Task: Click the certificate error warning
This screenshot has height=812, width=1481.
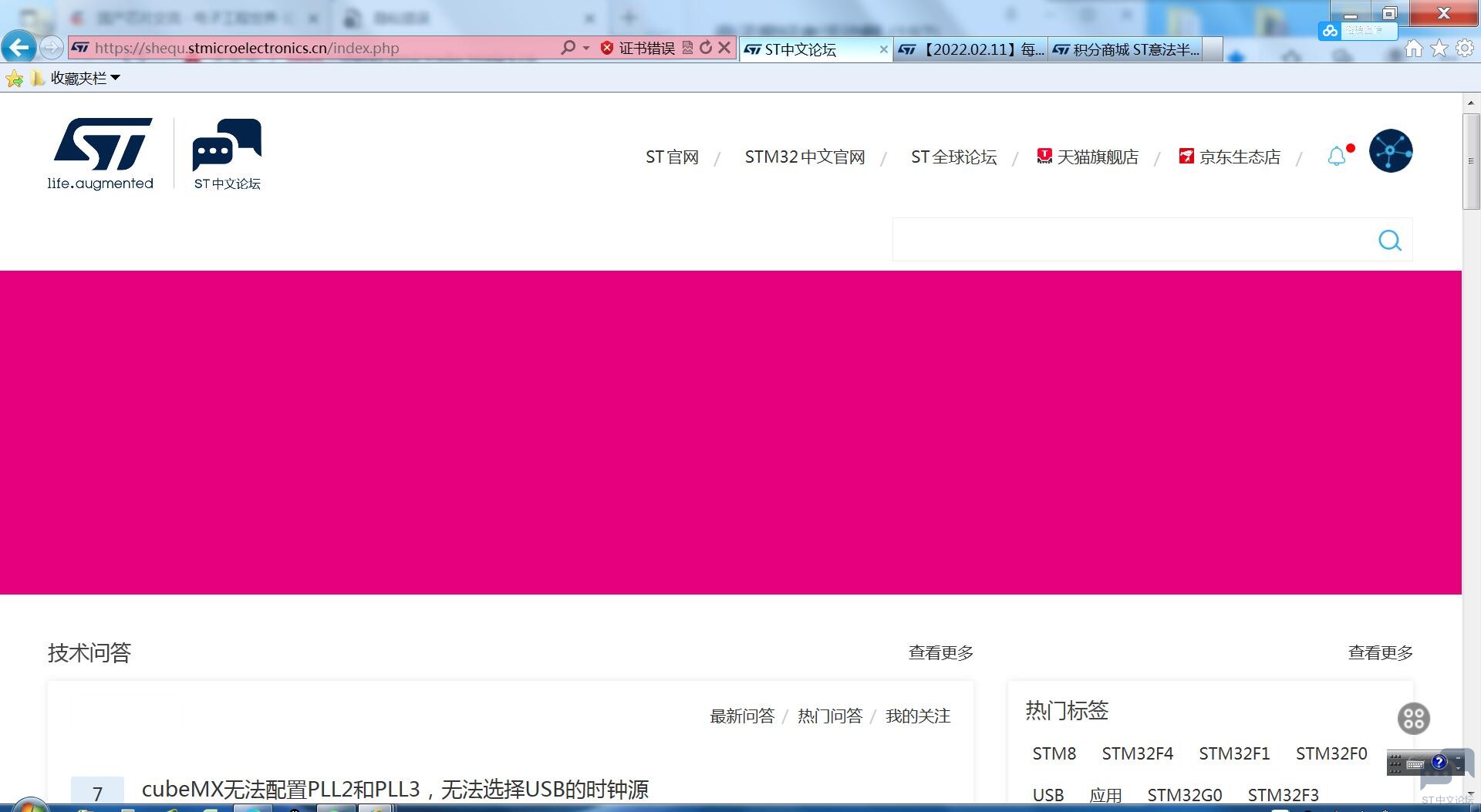Action: [638, 48]
